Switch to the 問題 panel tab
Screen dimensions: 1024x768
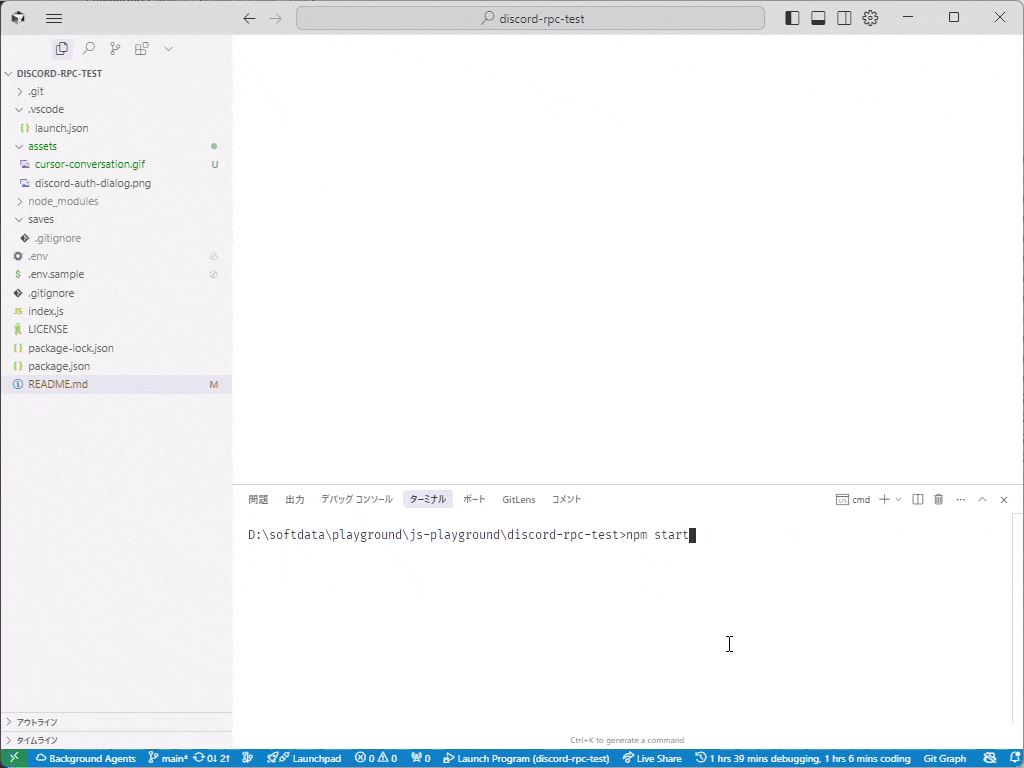[258, 499]
